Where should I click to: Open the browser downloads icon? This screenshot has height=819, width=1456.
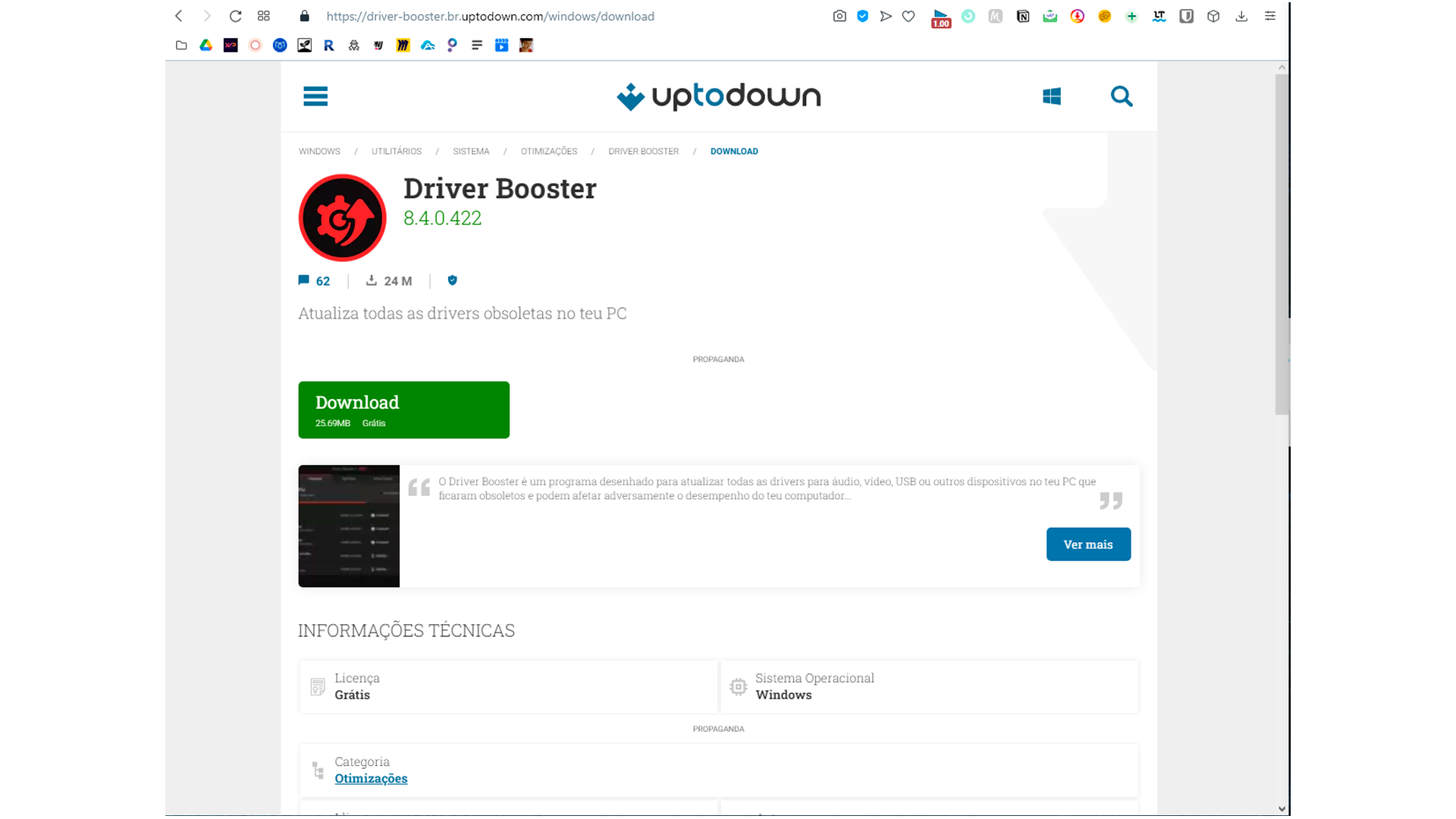(1241, 16)
